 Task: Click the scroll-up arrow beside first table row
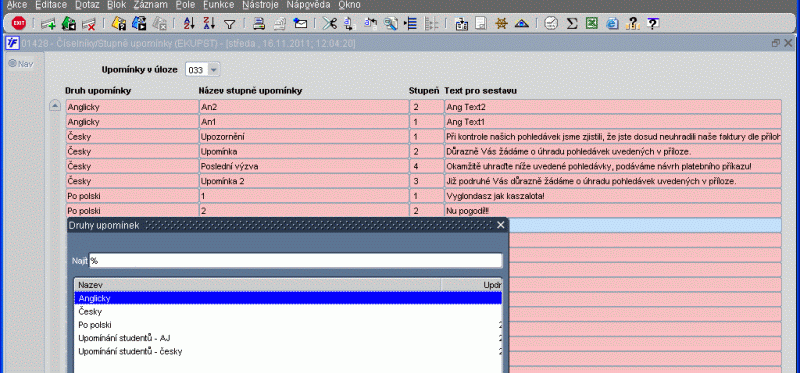click(x=55, y=106)
